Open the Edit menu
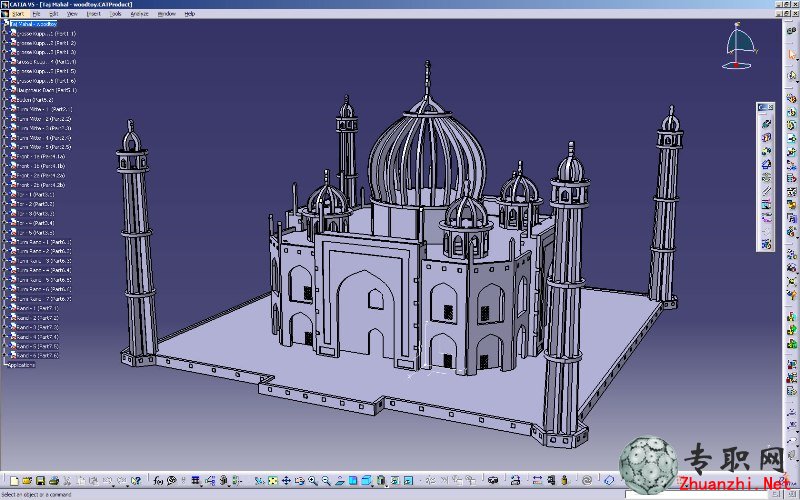This screenshot has height=500, width=800. coord(54,14)
